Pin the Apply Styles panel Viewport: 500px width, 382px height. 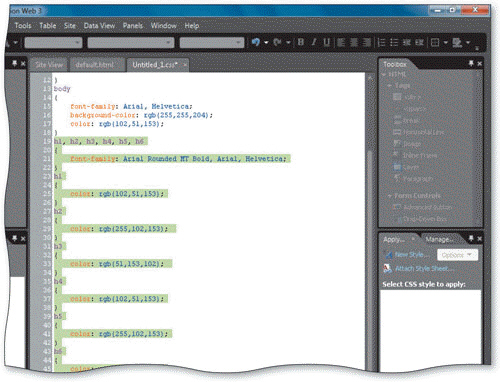click(471, 238)
